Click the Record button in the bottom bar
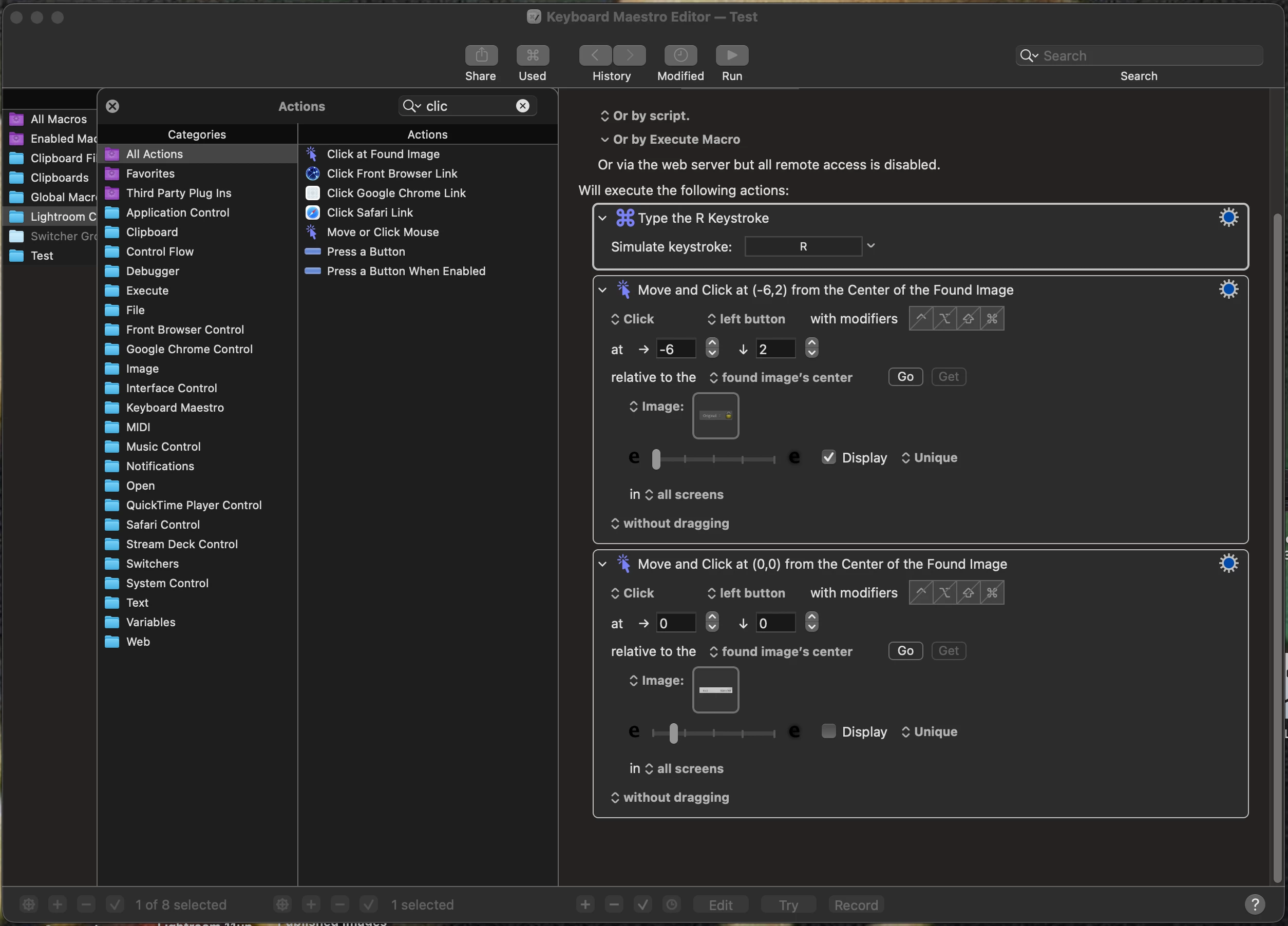1288x926 pixels. [856, 904]
